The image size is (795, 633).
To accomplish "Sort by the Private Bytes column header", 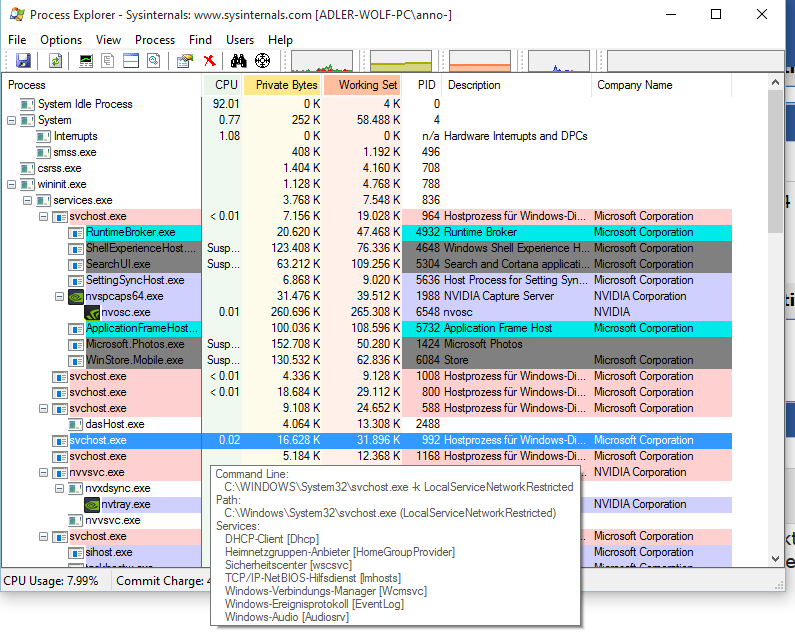I will (x=283, y=85).
